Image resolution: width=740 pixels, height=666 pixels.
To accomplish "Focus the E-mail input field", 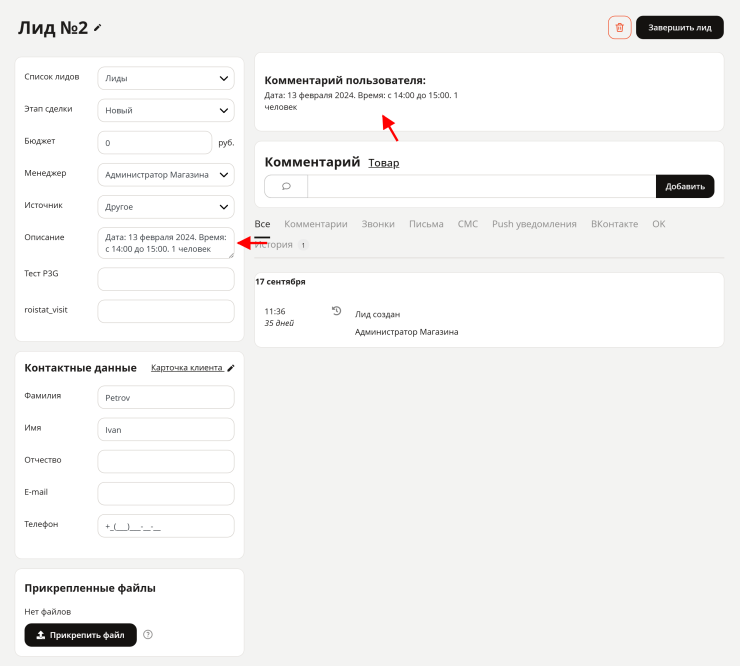I will [166, 494].
